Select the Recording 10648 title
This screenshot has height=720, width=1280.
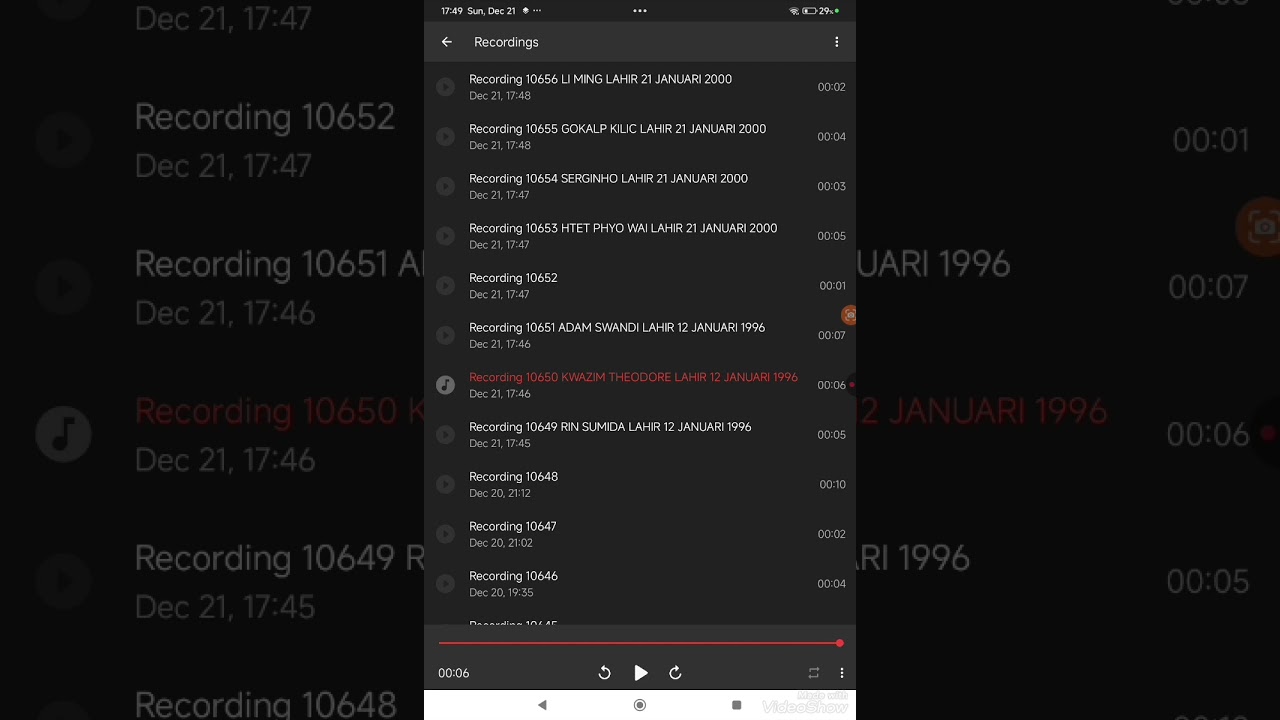click(x=513, y=477)
